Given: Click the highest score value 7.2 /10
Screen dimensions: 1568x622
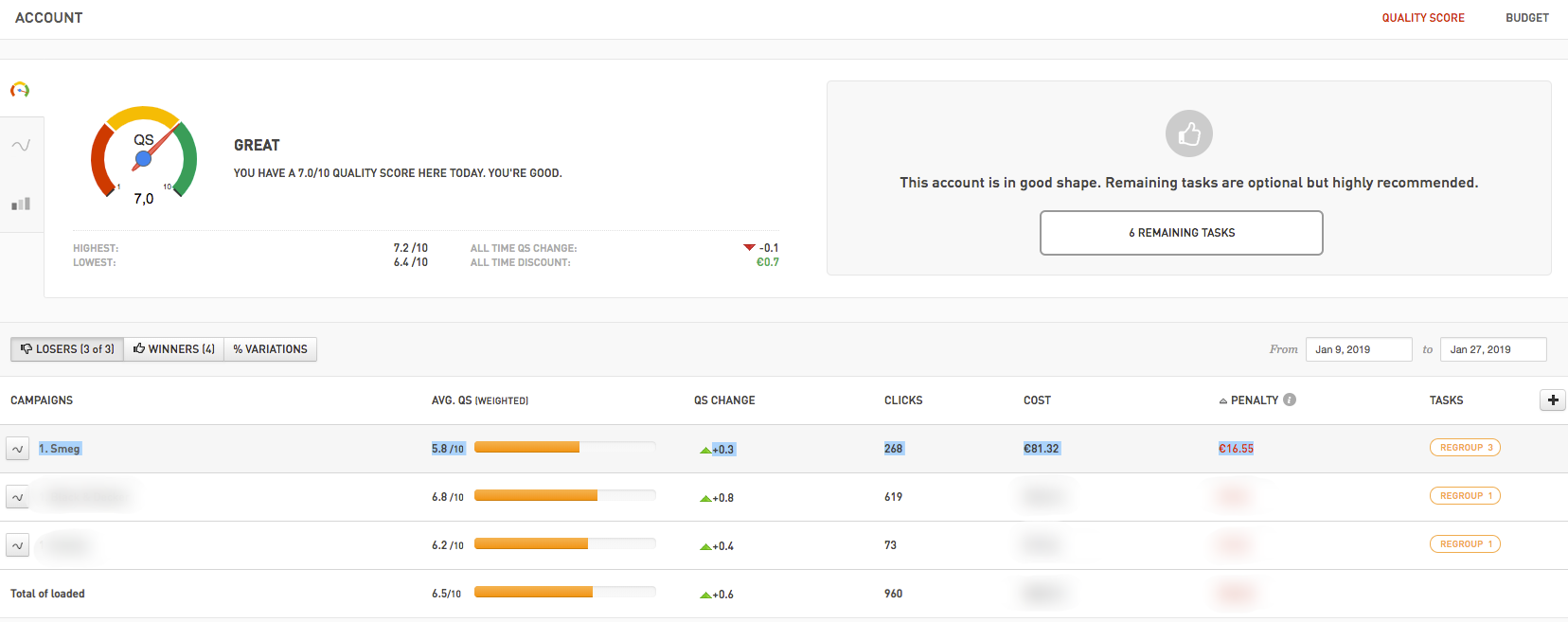Looking at the screenshot, I should [411, 248].
